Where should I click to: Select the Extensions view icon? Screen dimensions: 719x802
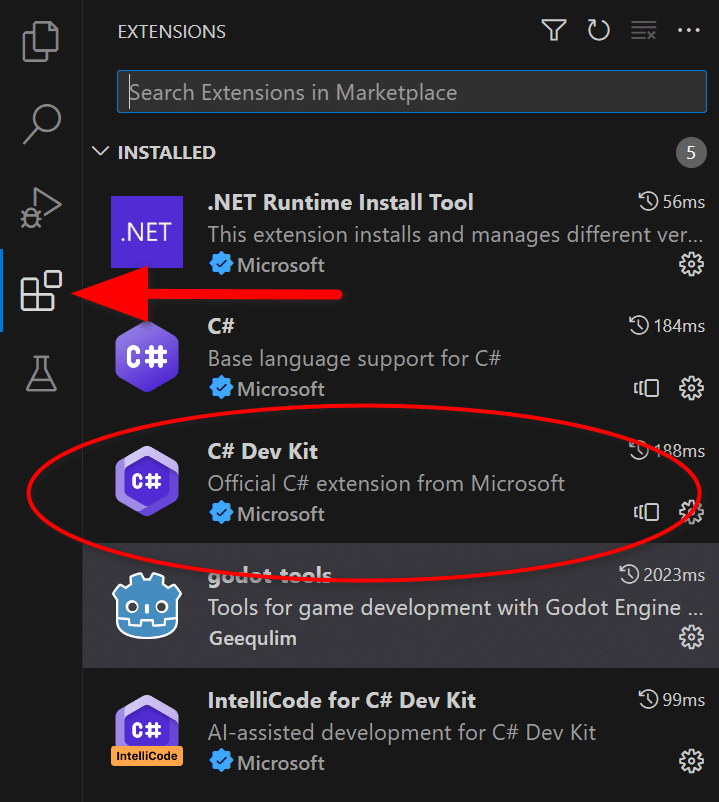click(41, 291)
